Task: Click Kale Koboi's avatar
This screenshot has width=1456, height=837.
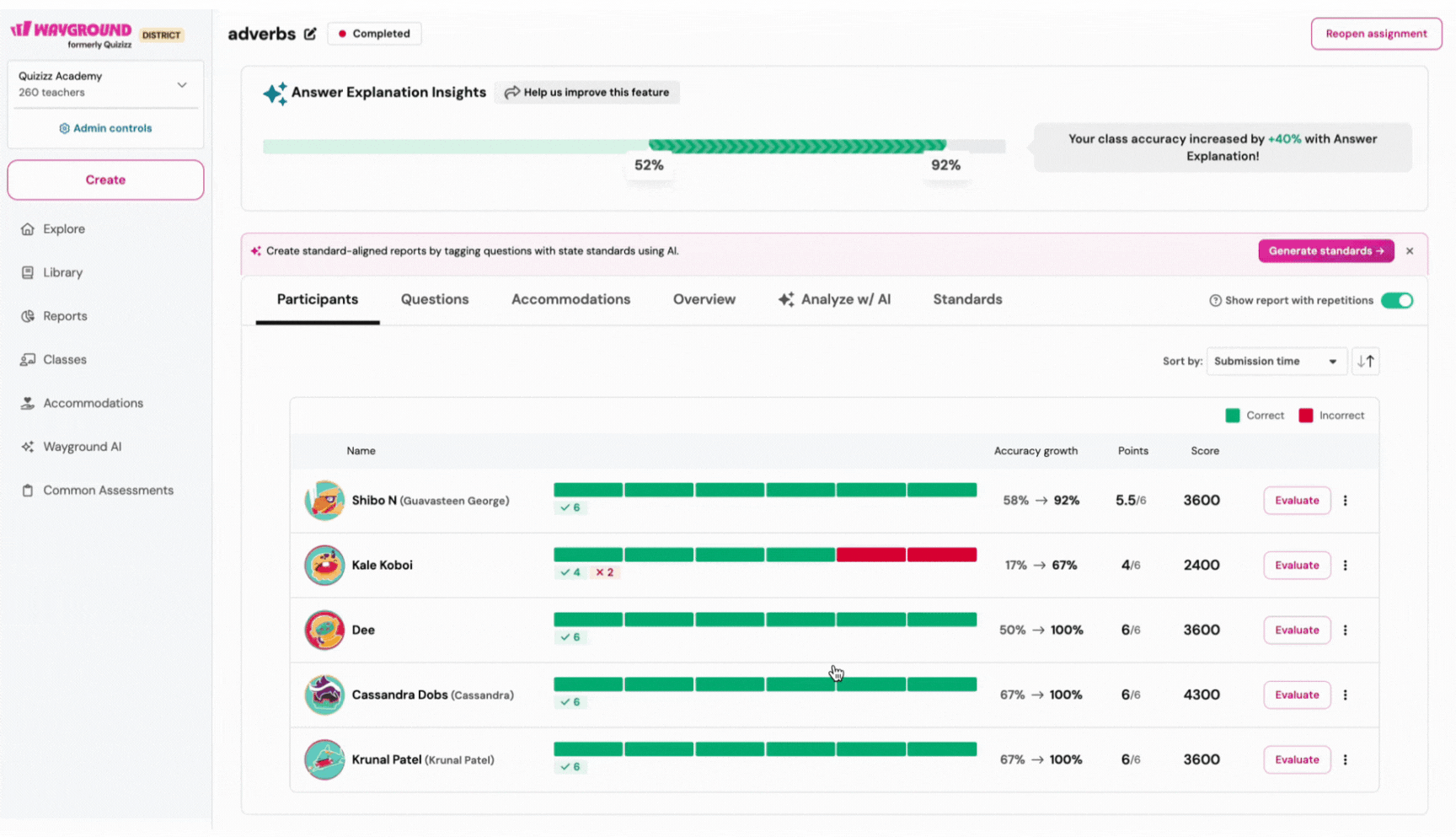Action: coord(324,566)
